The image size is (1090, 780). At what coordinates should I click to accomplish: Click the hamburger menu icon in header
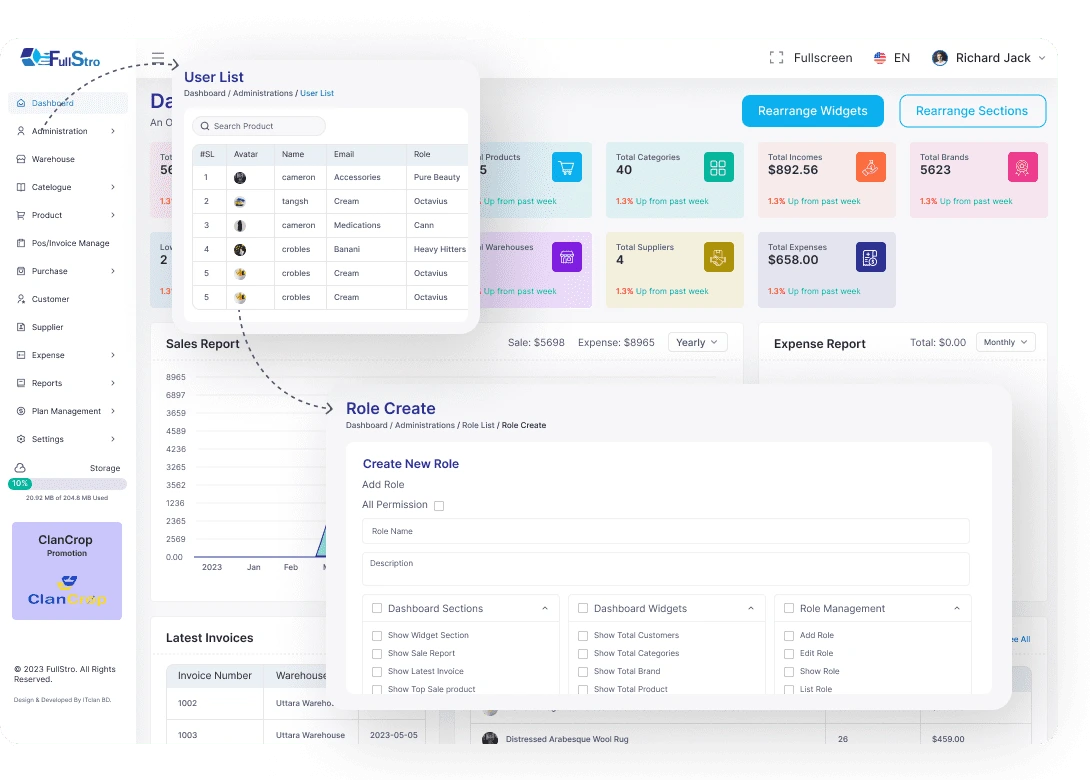[158, 58]
